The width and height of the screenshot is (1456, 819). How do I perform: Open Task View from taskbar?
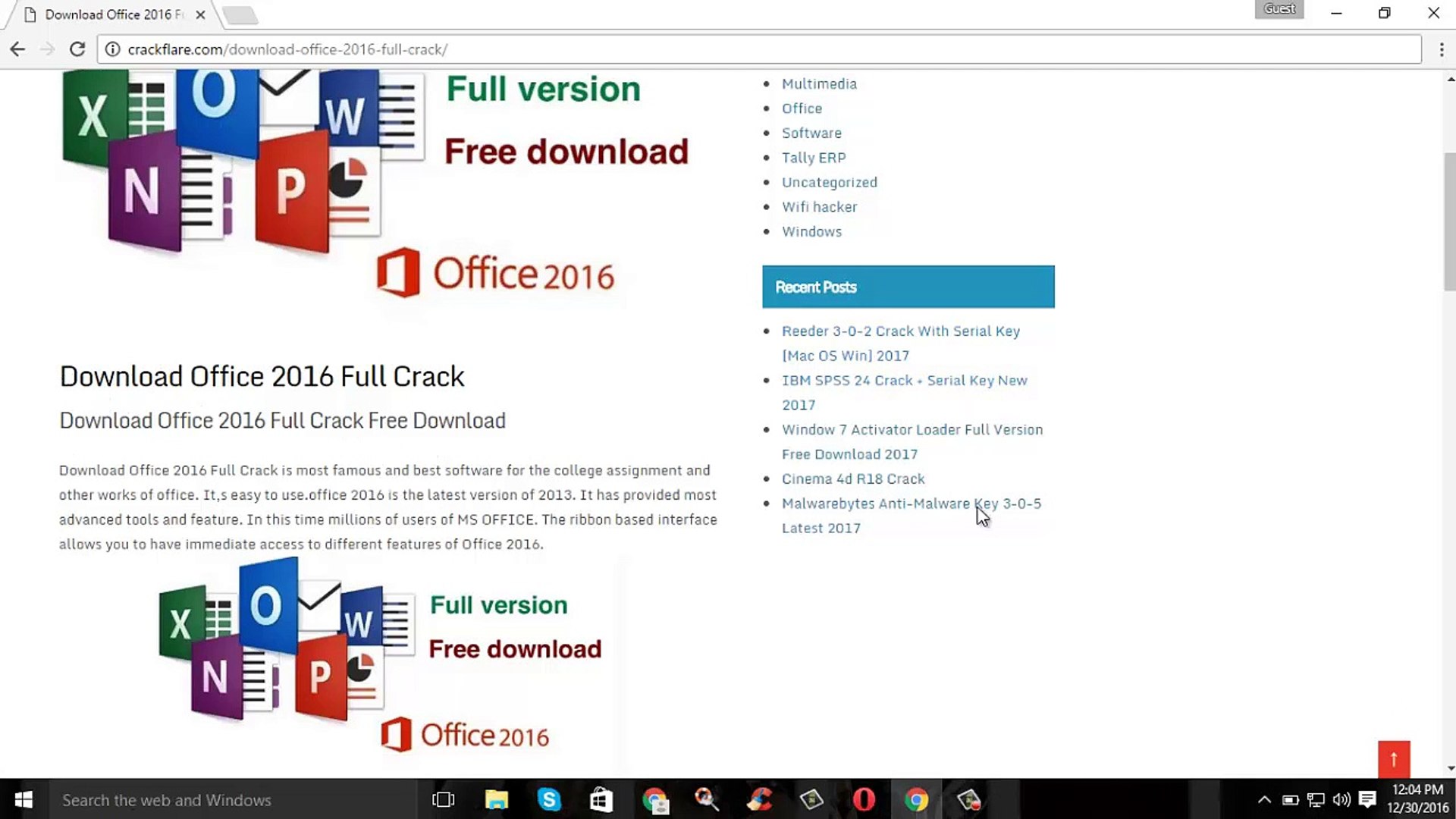443,800
